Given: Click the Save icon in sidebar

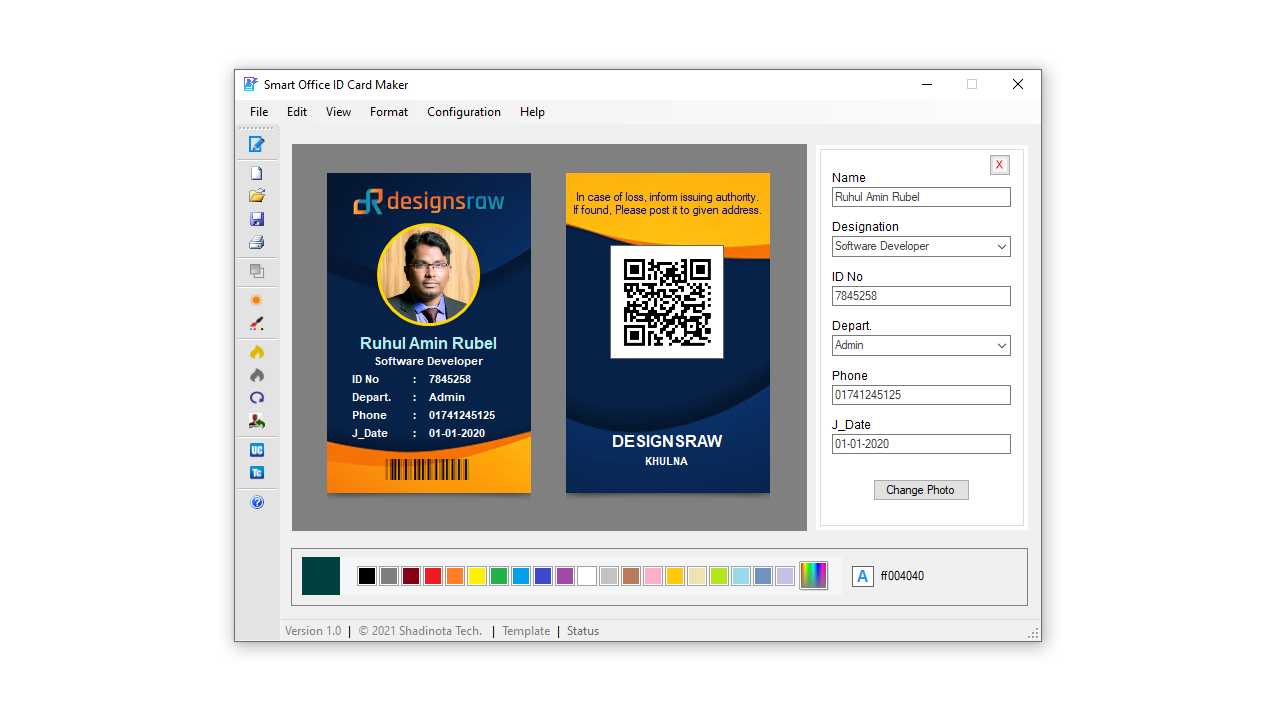Looking at the screenshot, I should point(256,219).
